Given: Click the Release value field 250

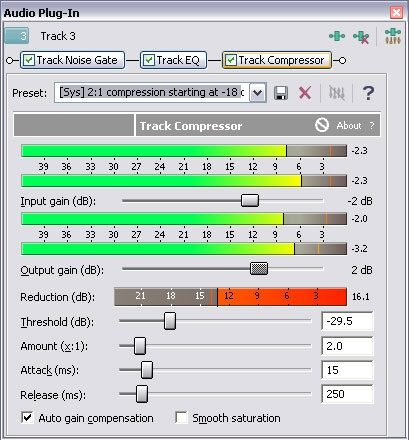Looking at the screenshot, I should pyautogui.click(x=347, y=394).
